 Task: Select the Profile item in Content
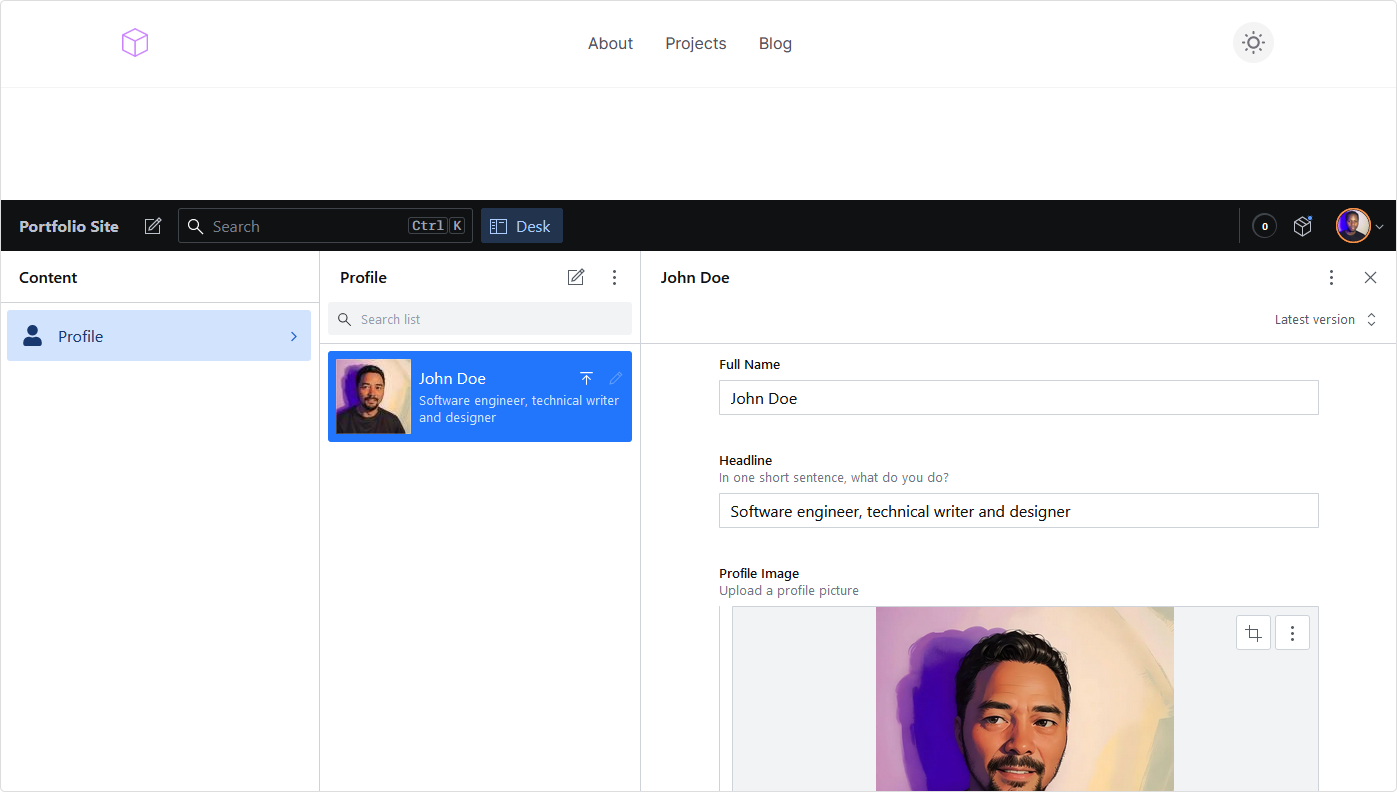(159, 336)
